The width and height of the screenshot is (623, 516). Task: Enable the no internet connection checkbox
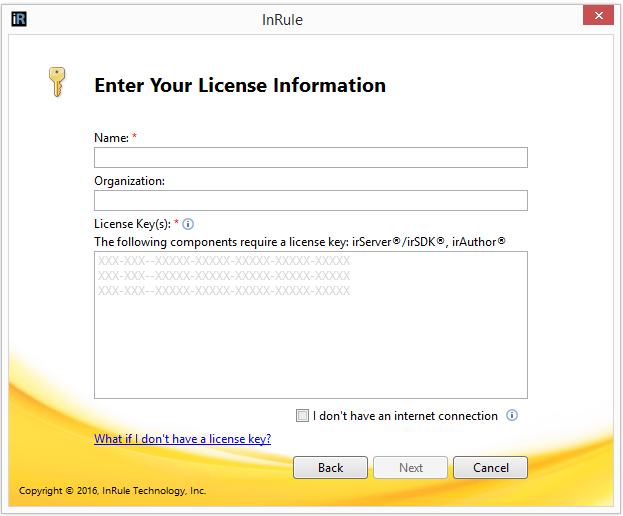tap(303, 416)
